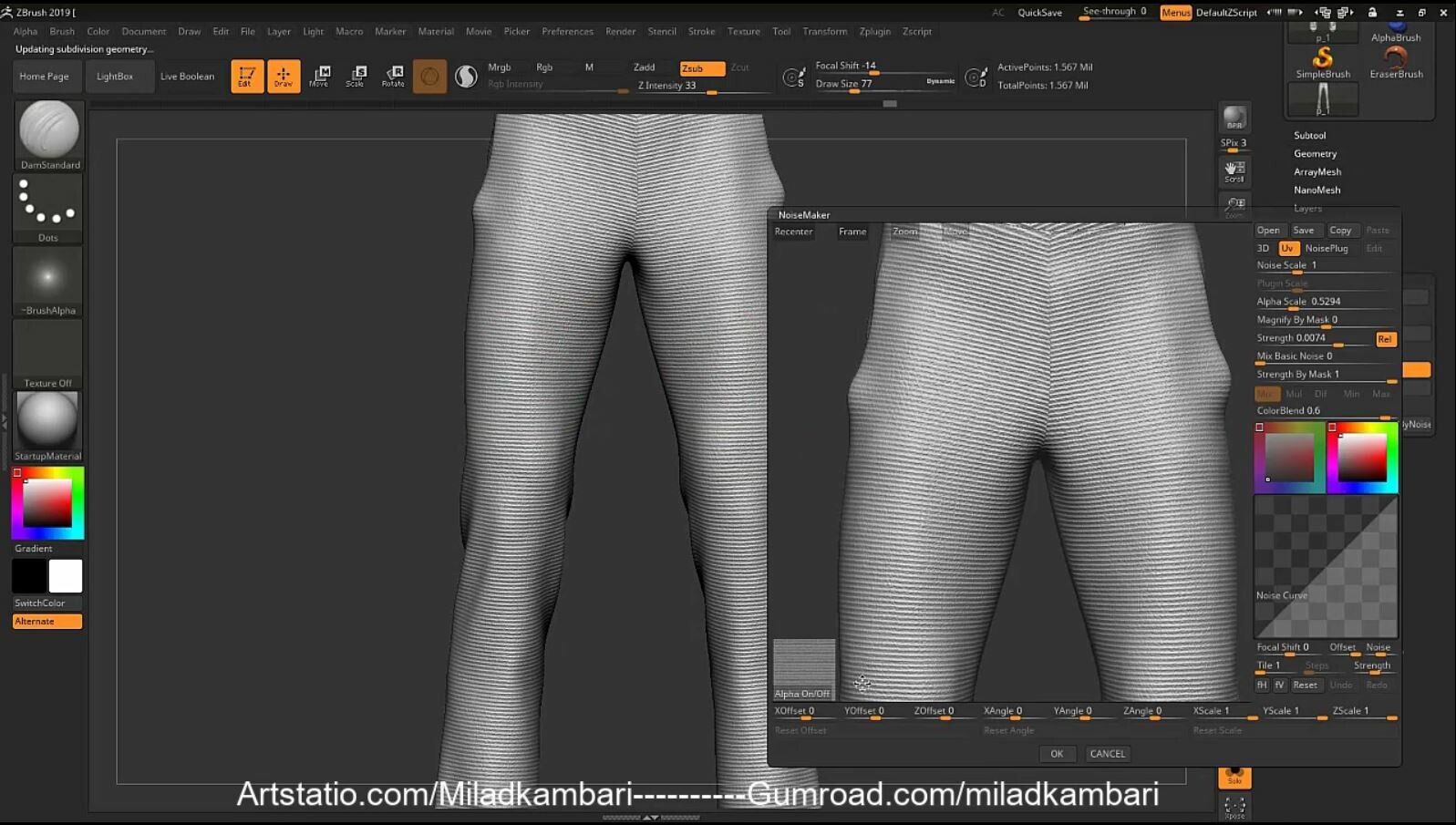Open the Document menu
Image resolution: width=1456 pixels, height=825 pixels.
[x=144, y=31]
